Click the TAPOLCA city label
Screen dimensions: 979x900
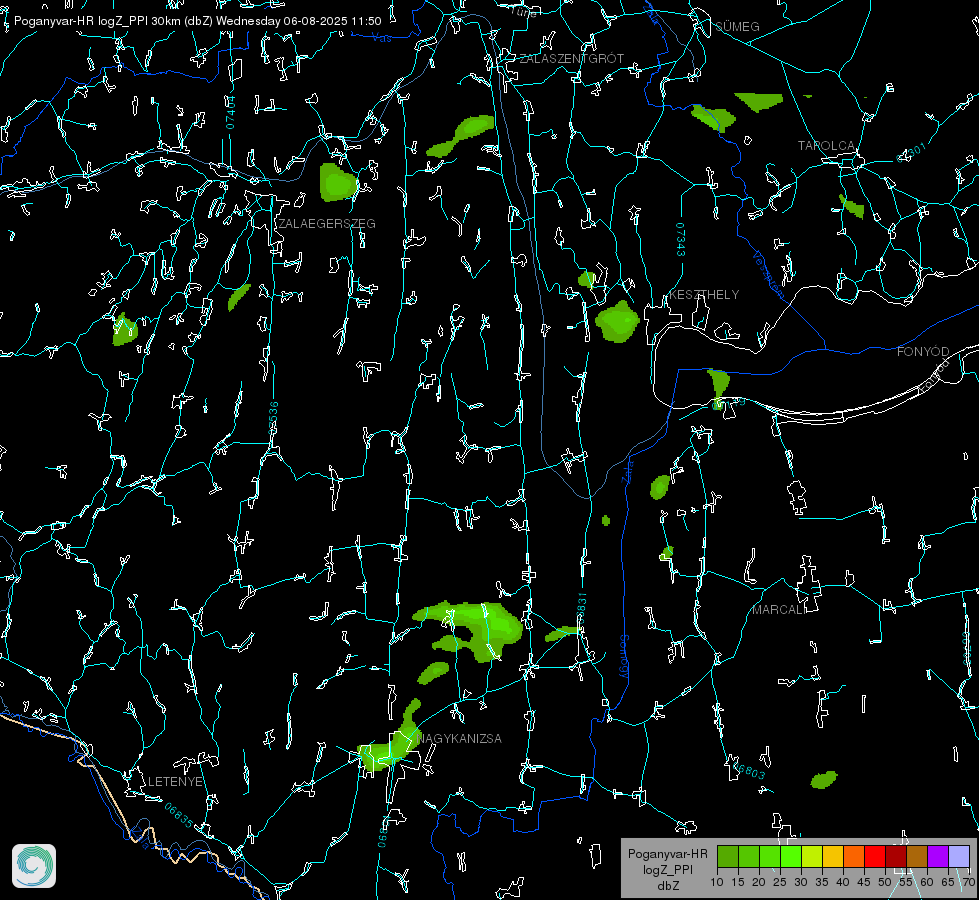coord(826,146)
